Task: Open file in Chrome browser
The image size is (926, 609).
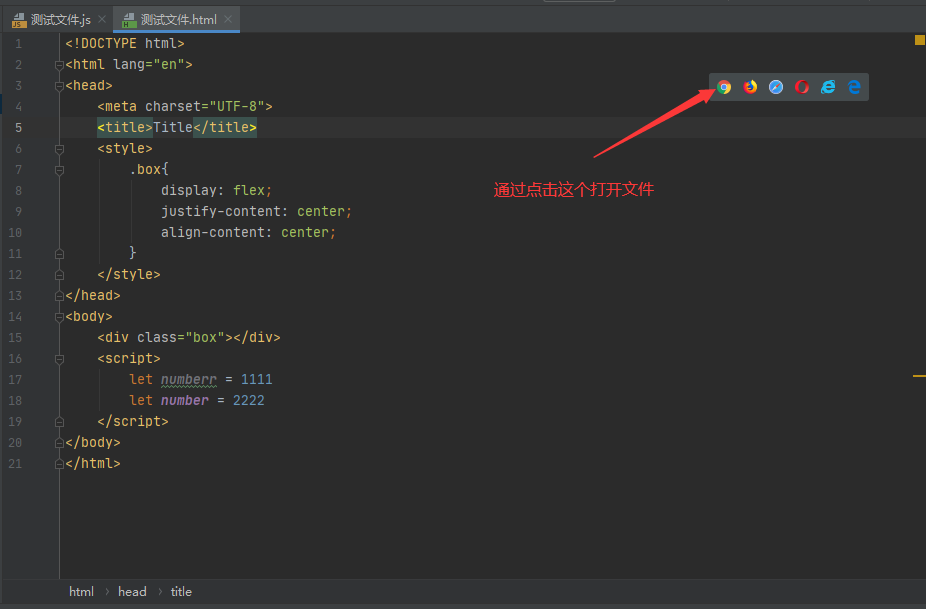Action: (724, 87)
